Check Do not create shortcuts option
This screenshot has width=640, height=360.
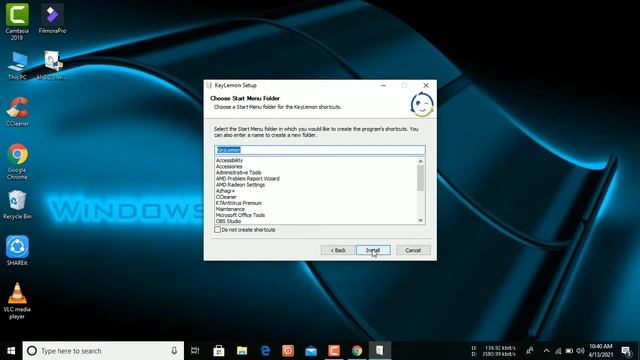click(218, 230)
